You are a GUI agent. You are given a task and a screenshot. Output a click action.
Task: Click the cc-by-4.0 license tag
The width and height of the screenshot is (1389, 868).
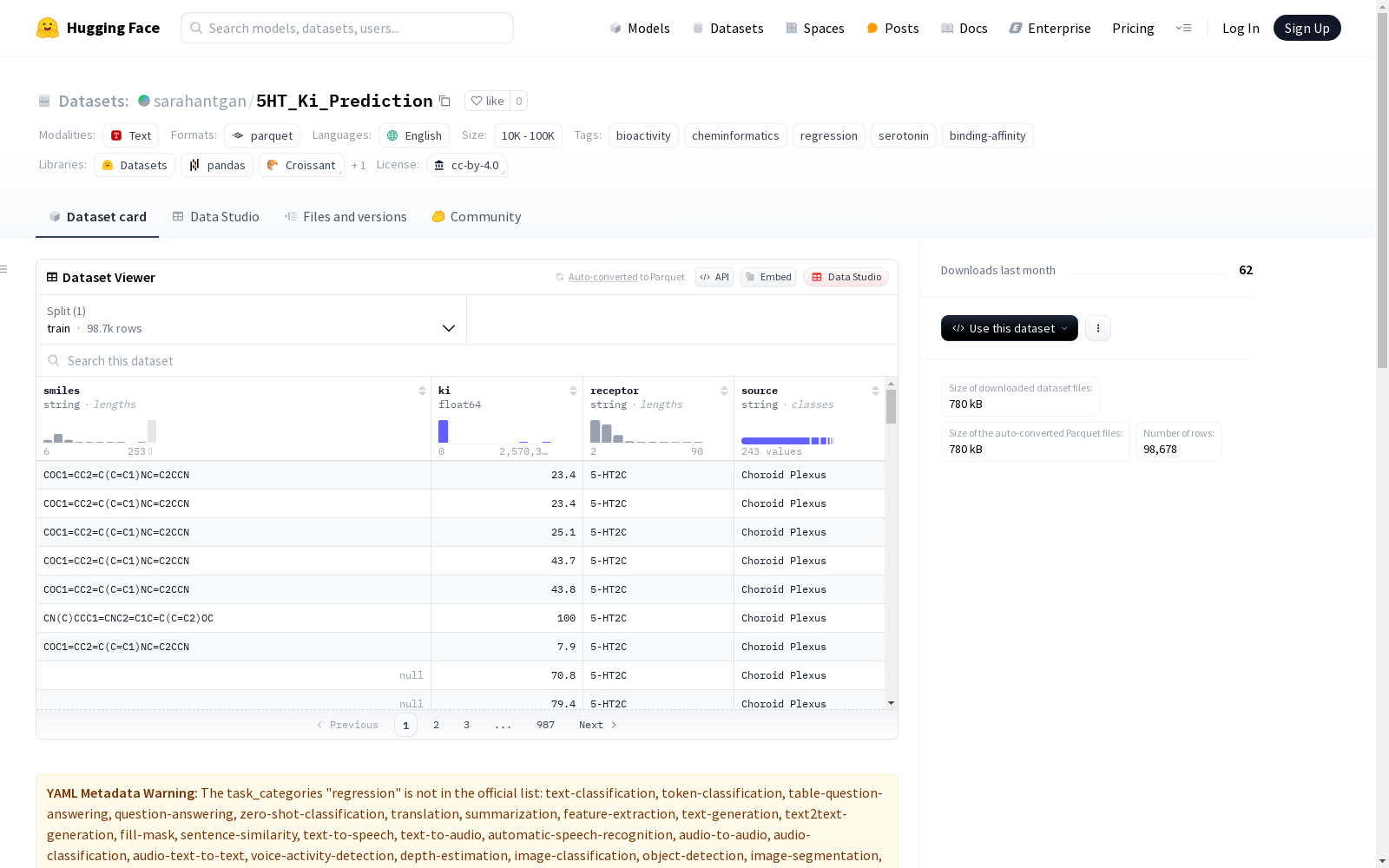coord(467,165)
